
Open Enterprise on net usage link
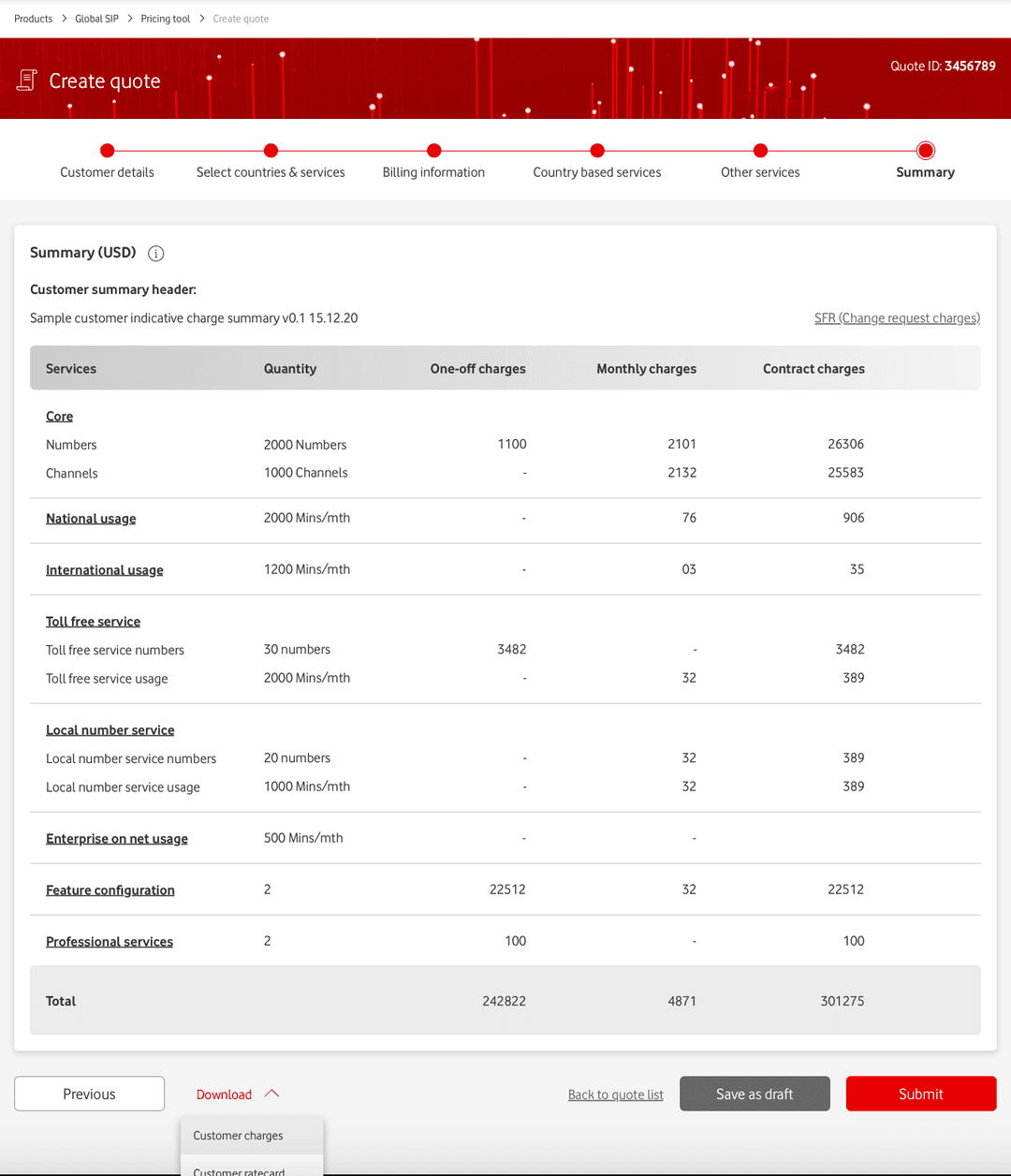117,839
